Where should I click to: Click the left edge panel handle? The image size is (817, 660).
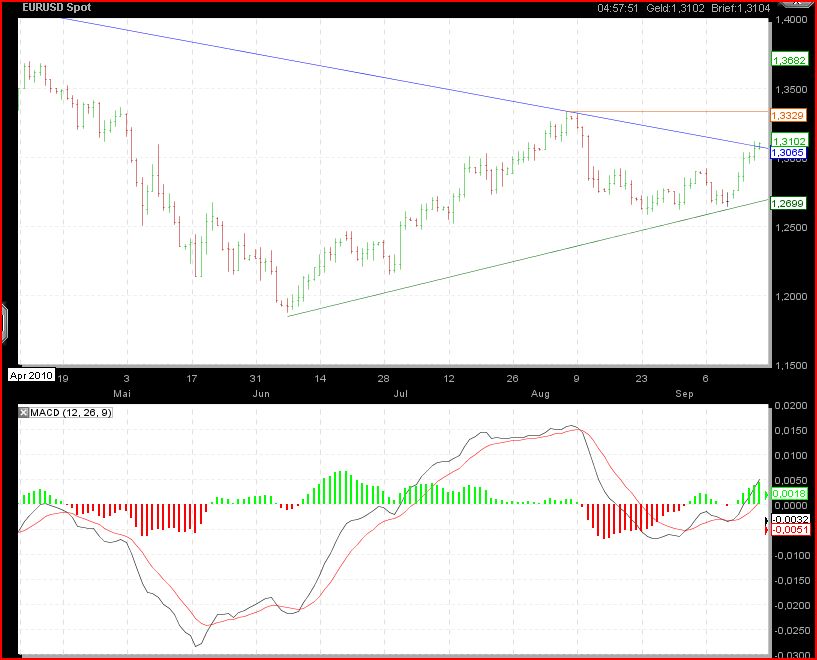click(4, 321)
